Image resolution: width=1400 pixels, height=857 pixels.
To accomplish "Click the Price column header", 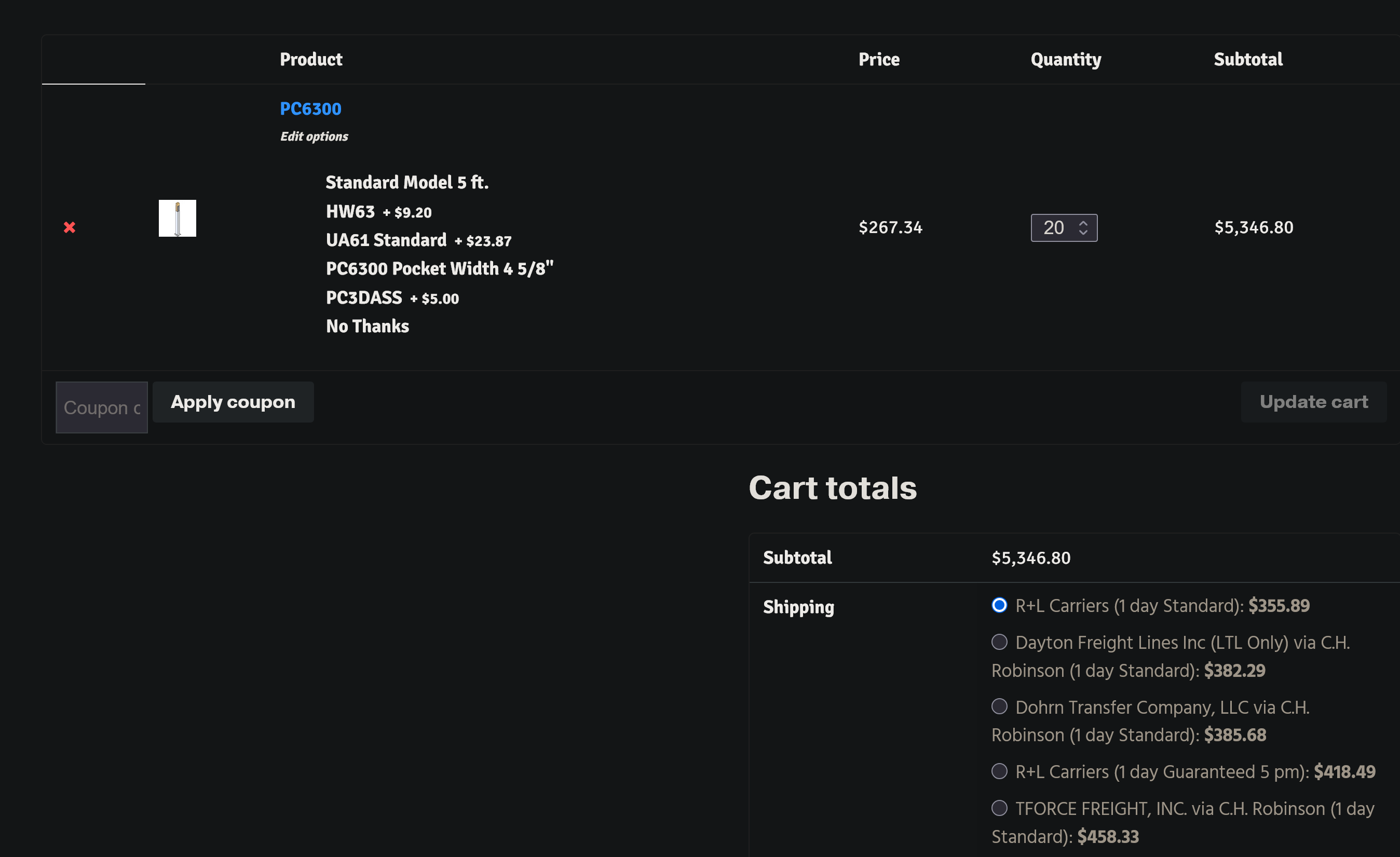I will (878, 60).
